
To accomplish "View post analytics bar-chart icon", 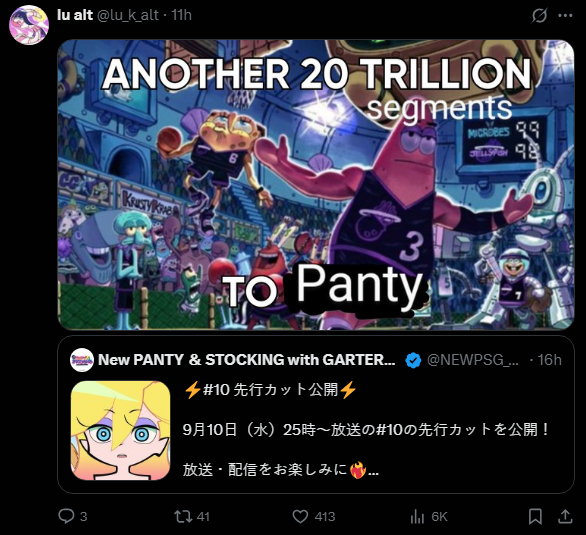I will pos(417,516).
